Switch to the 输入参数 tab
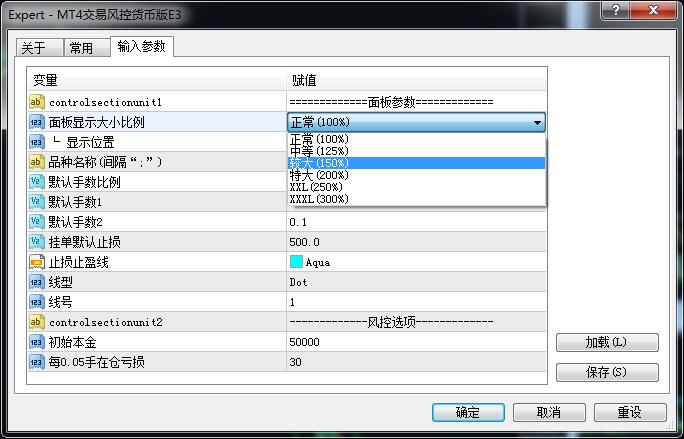Image resolution: width=684 pixels, height=439 pixels. click(142, 46)
